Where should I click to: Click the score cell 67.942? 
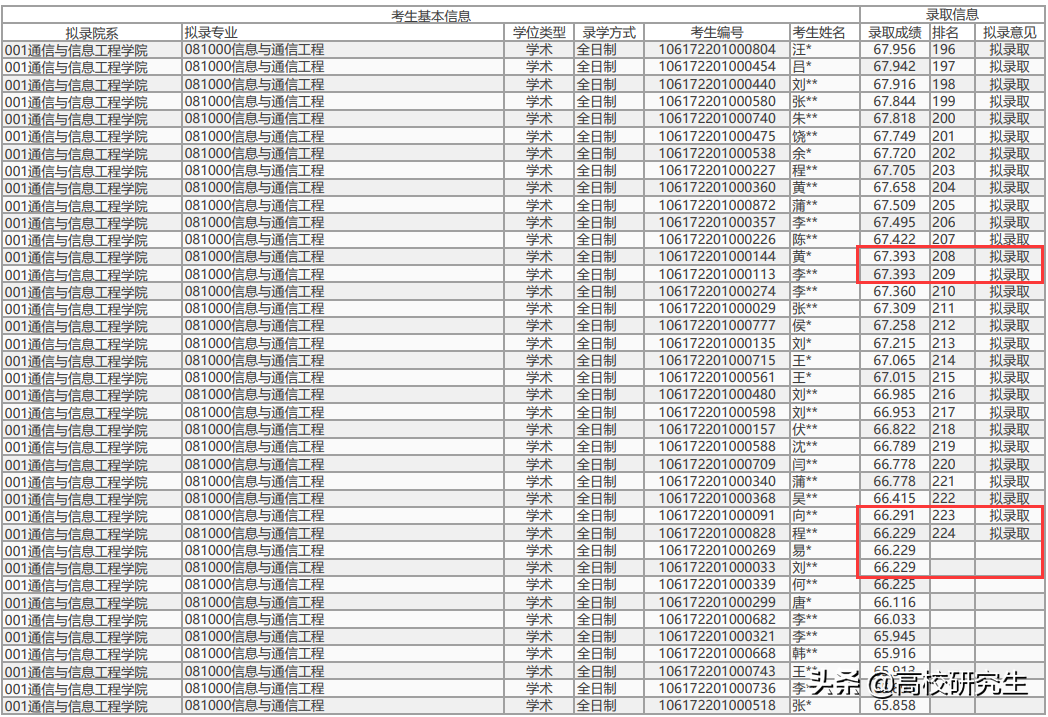pyautogui.click(x=894, y=67)
